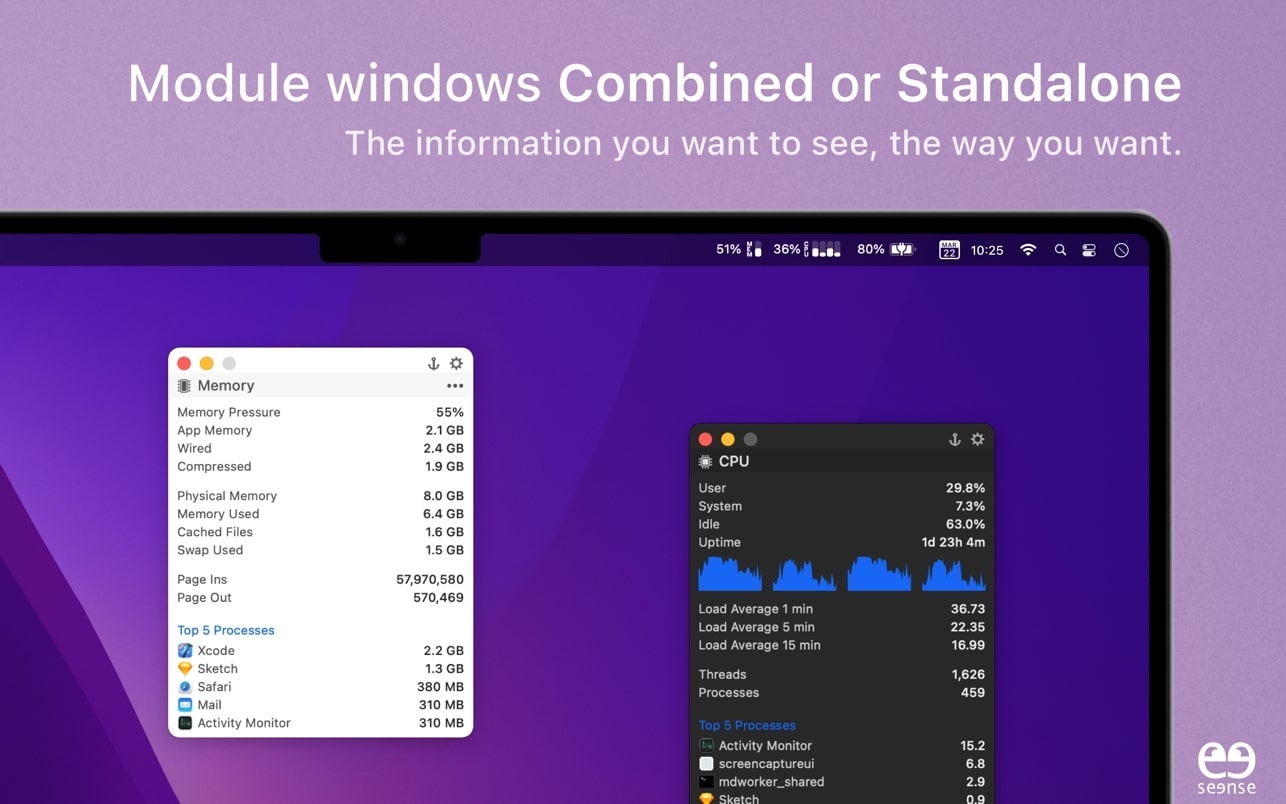This screenshot has width=1286, height=804.
Task: Open the ellipsis menu on the Memory window
Action: pos(455,385)
